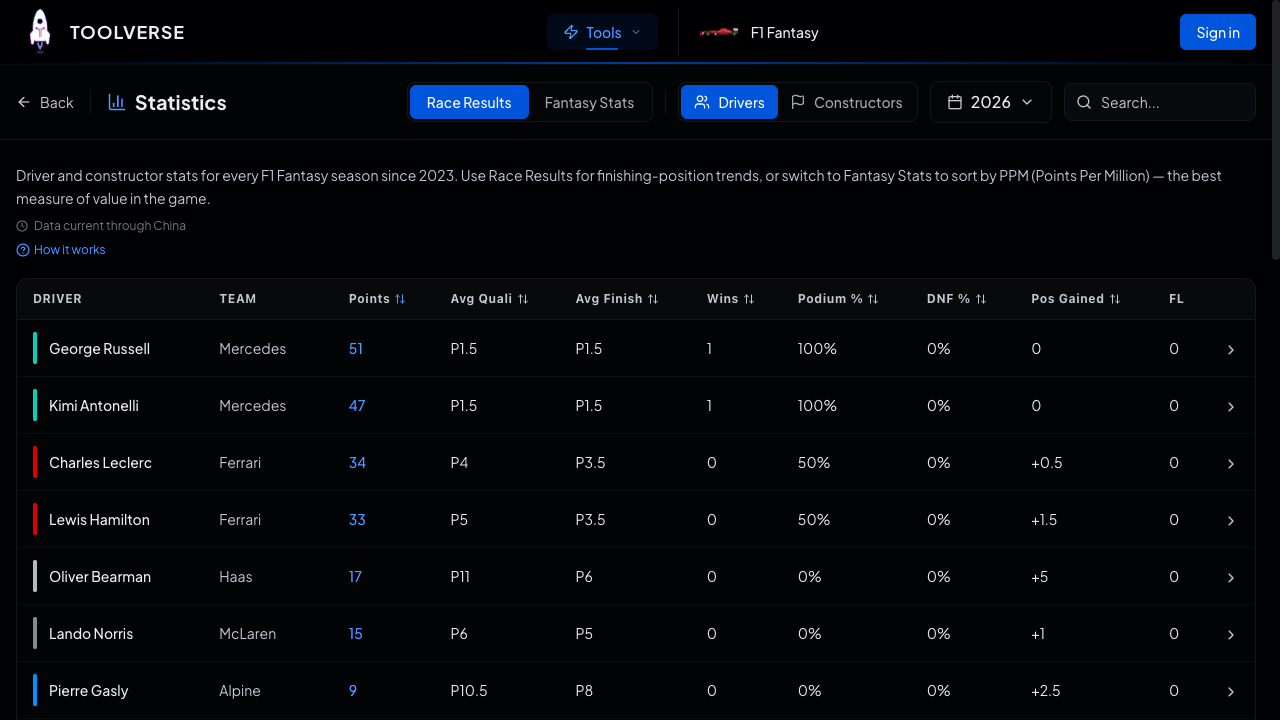Screen dimensions: 1280x720
Task: Click the Haas team cell
Action: pos(236,577)
